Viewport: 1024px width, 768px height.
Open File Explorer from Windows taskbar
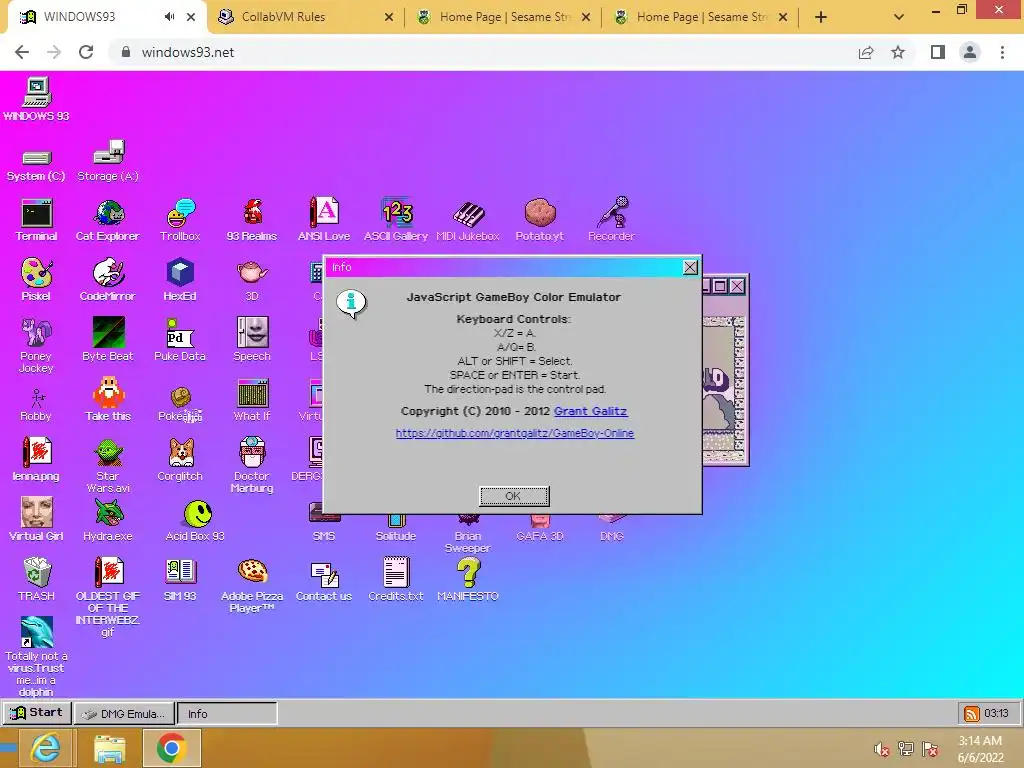point(110,748)
